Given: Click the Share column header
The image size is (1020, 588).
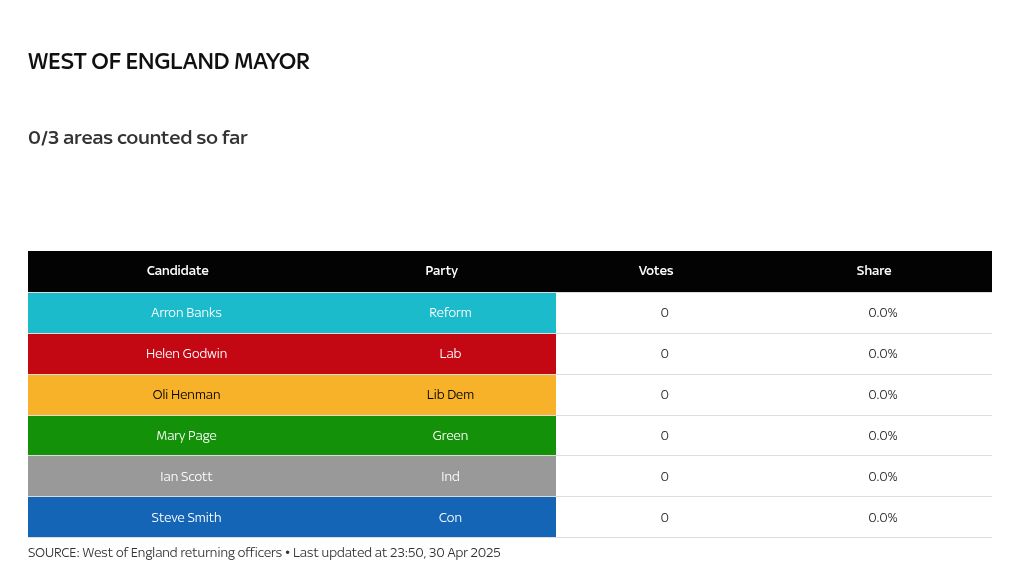Looking at the screenshot, I should click(x=874, y=271).
